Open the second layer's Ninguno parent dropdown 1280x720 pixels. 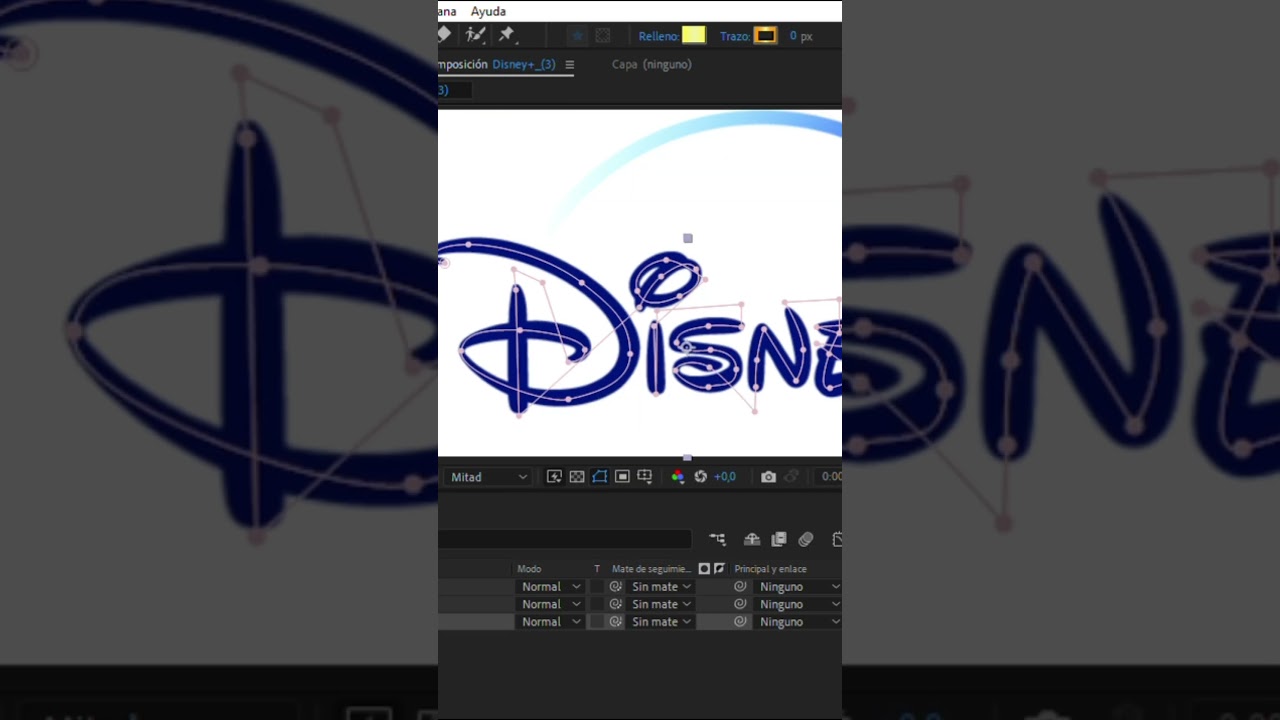[x=798, y=604]
